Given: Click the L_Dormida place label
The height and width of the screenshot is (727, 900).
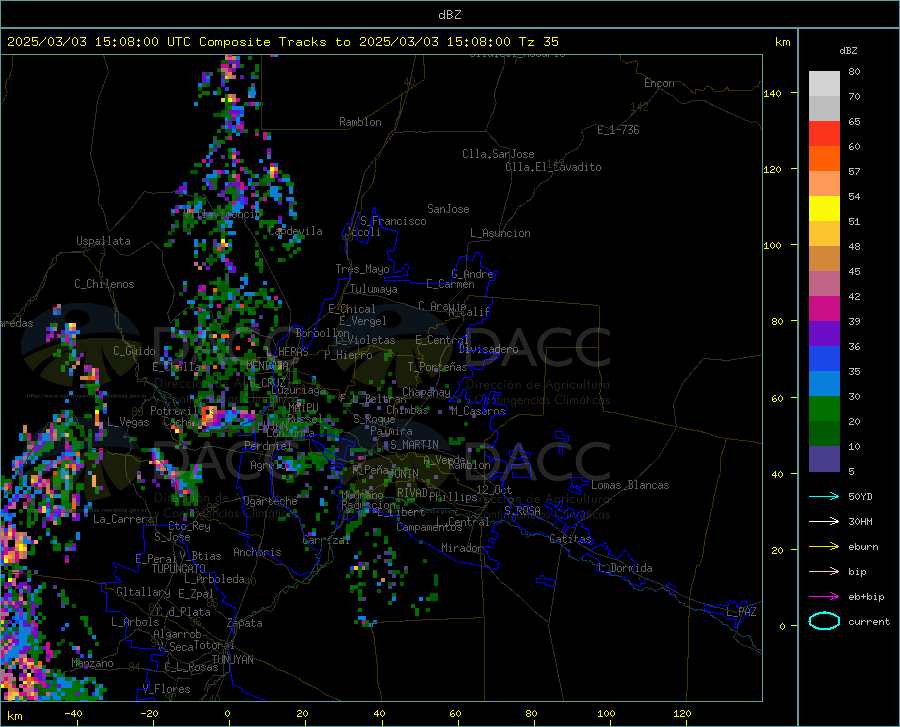Looking at the screenshot, I should [625, 568].
